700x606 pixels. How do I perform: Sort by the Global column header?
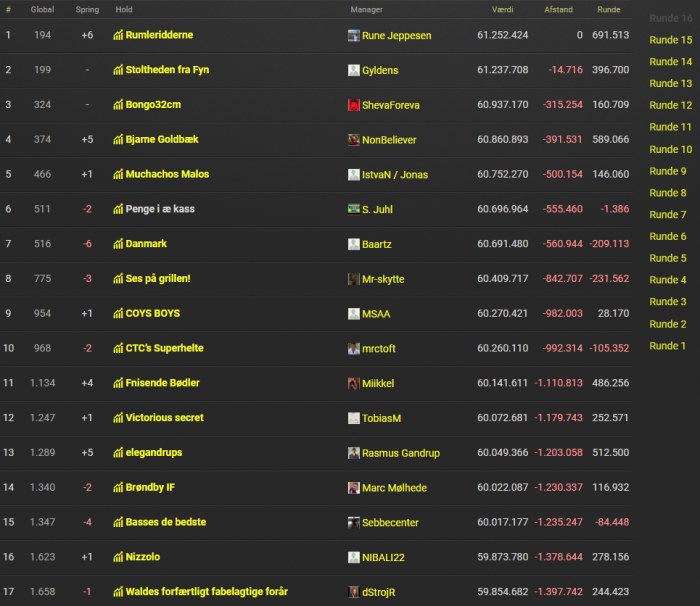pos(42,9)
